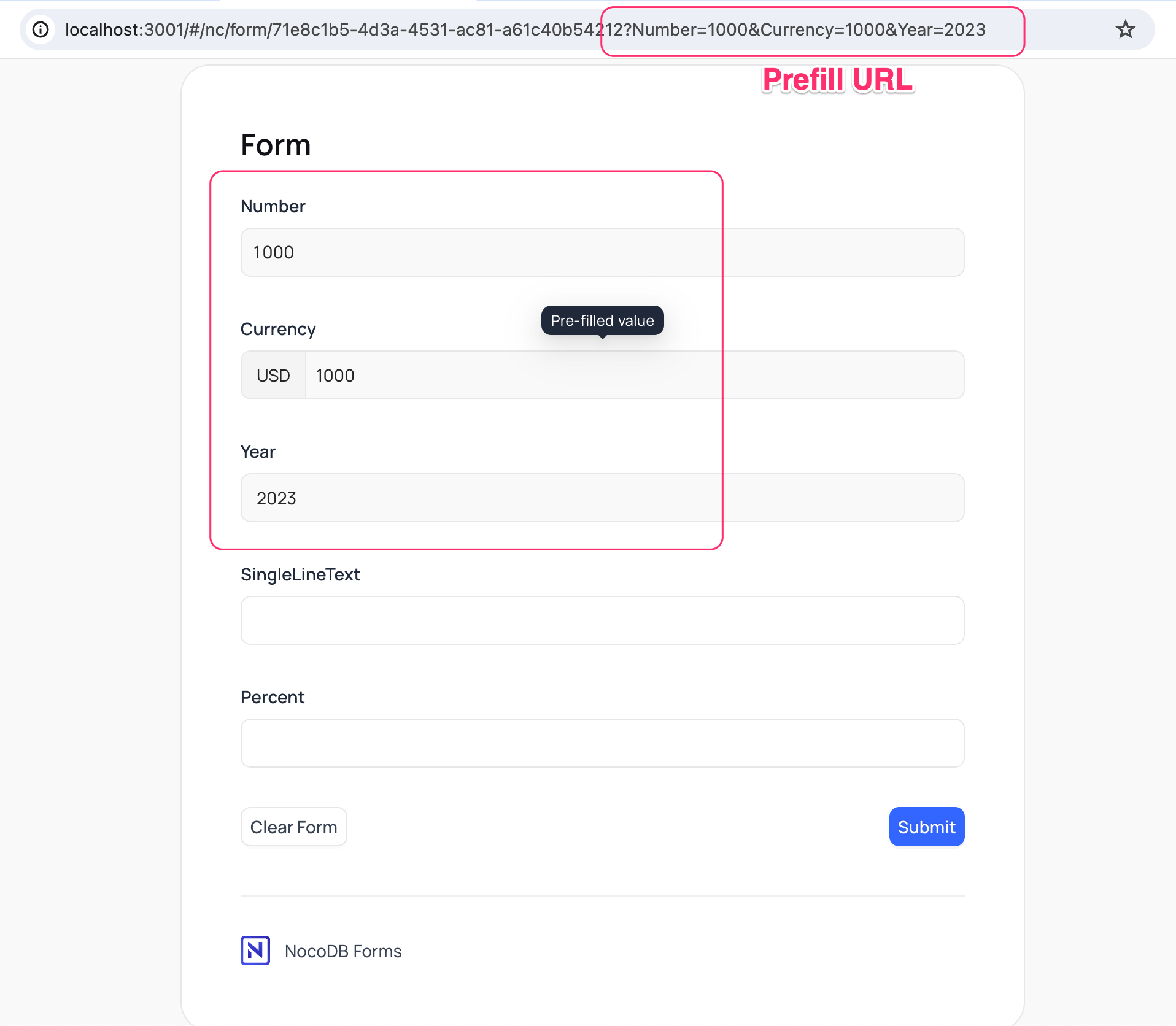Click the empty Percent field
1176x1026 pixels.
pyautogui.click(x=602, y=743)
